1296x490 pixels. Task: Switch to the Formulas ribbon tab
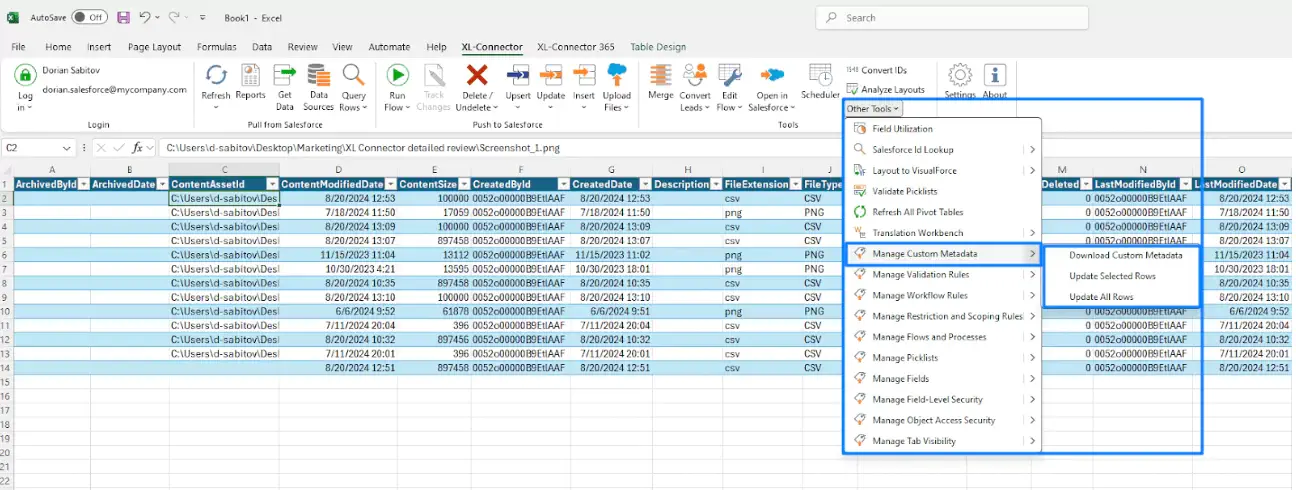[217, 47]
